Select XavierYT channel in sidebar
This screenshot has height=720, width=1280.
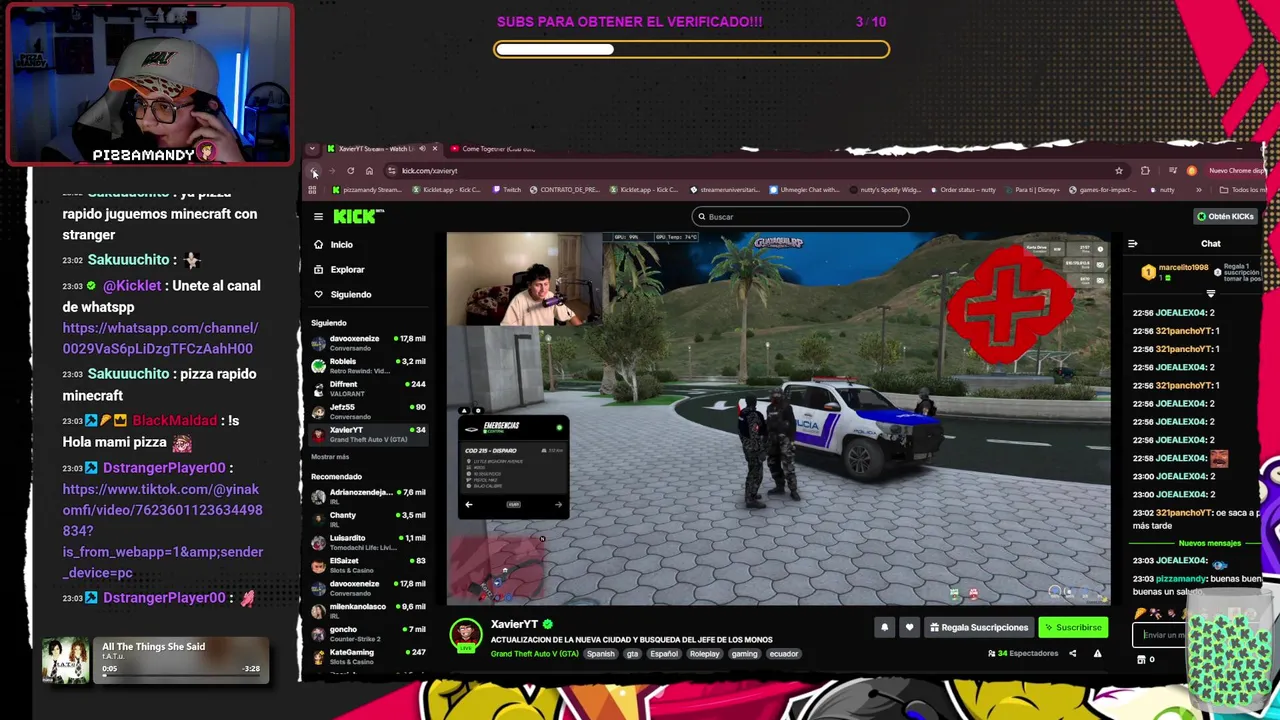pos(369,434)
